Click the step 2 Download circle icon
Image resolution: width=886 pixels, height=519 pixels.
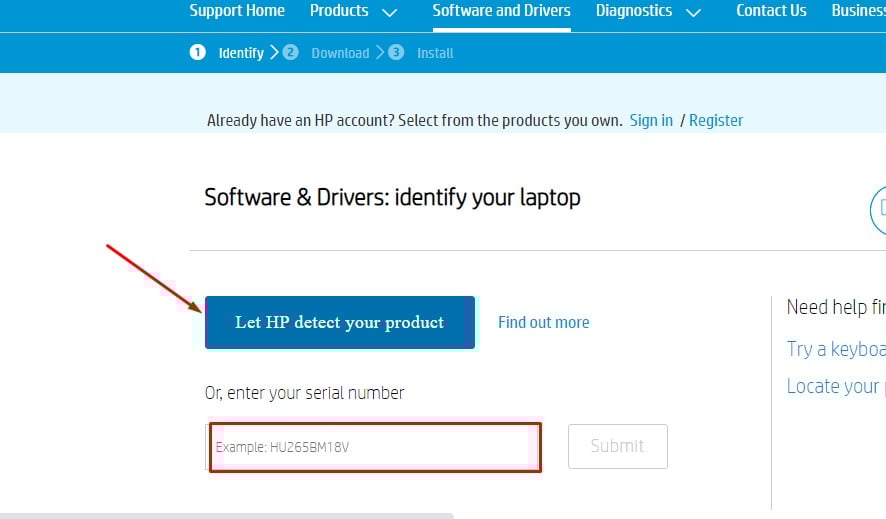point(290,52)
